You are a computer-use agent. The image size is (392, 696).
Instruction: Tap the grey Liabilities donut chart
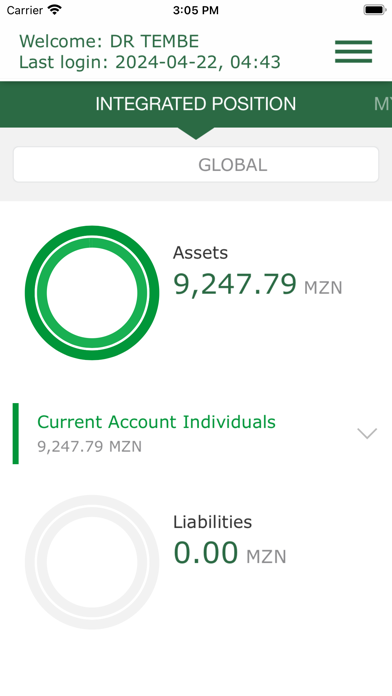tap(92, 562)
